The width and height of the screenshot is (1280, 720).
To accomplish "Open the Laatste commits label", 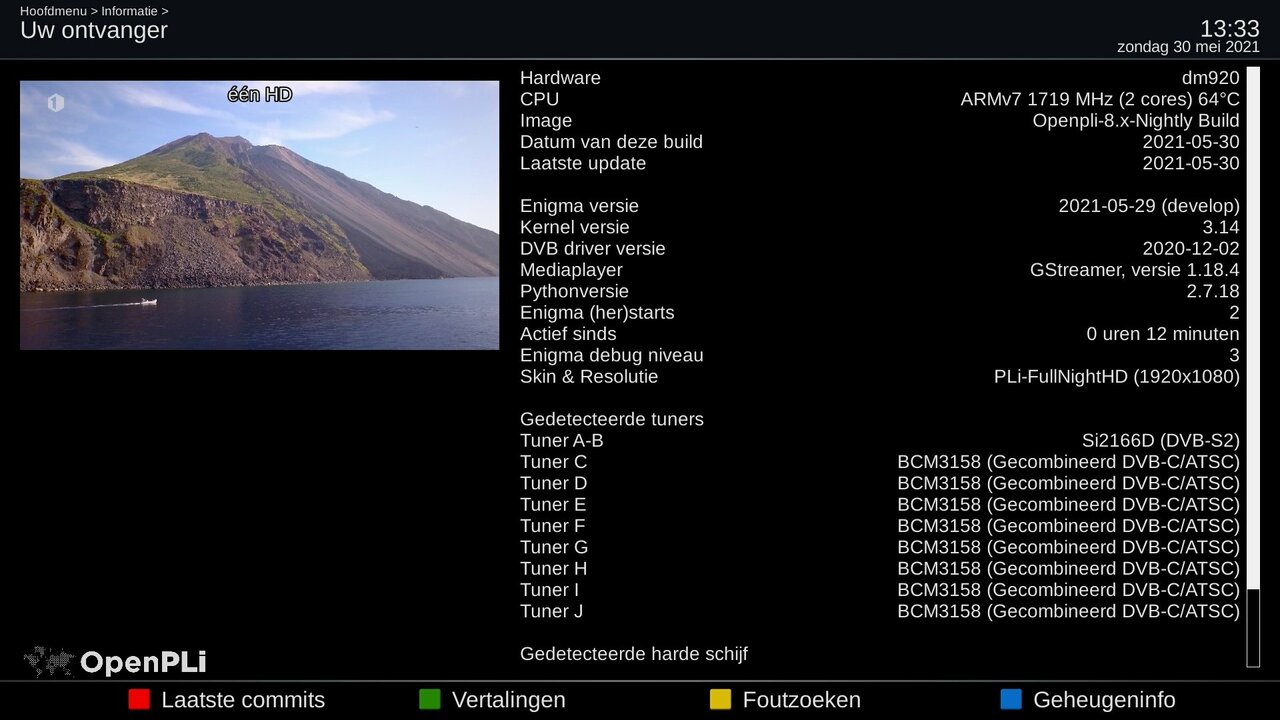I will [243, 700].
